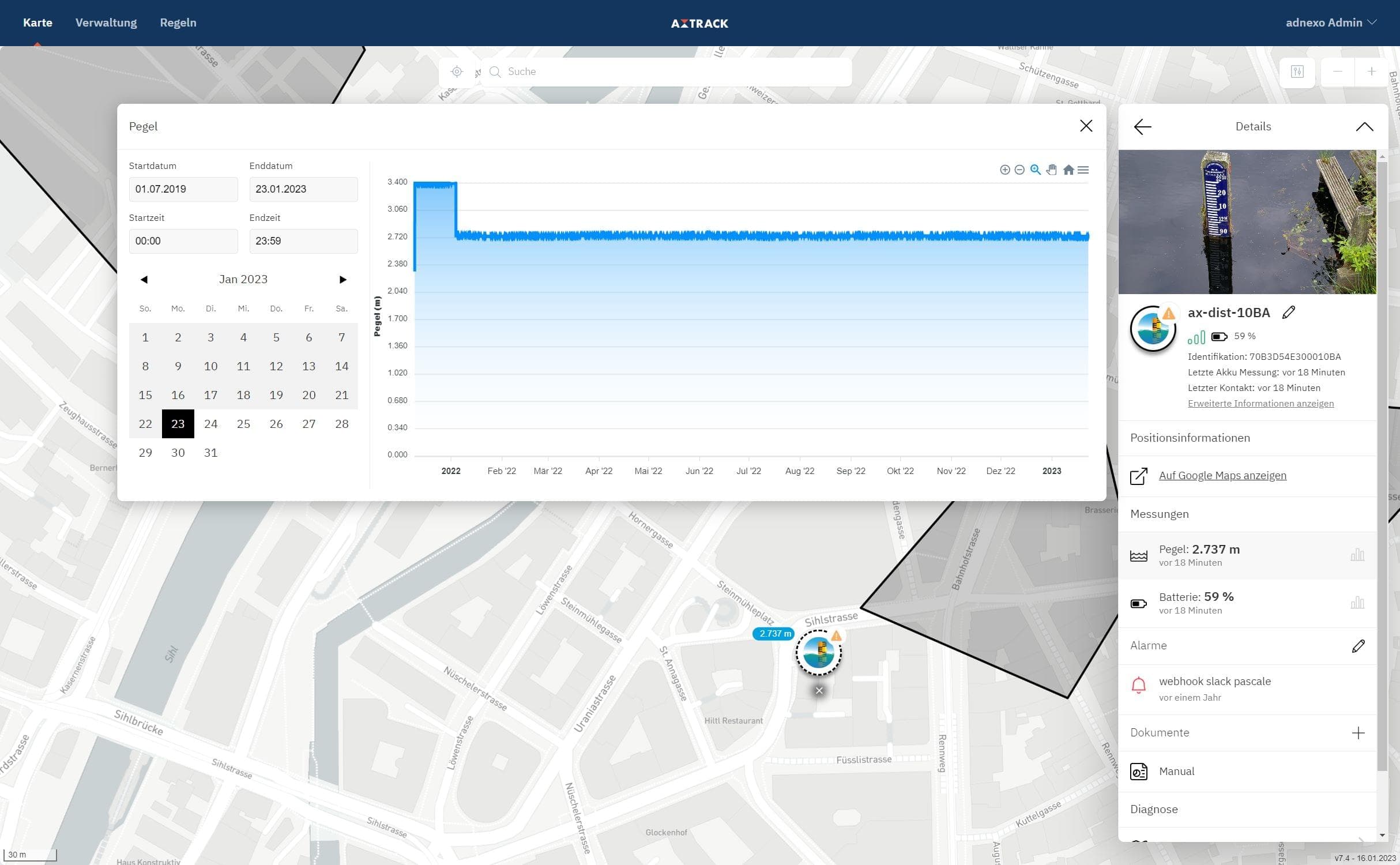Reset chart zoom with the home icon
This screenshot has height=865, width=1400.
(x=1068, y=170)
